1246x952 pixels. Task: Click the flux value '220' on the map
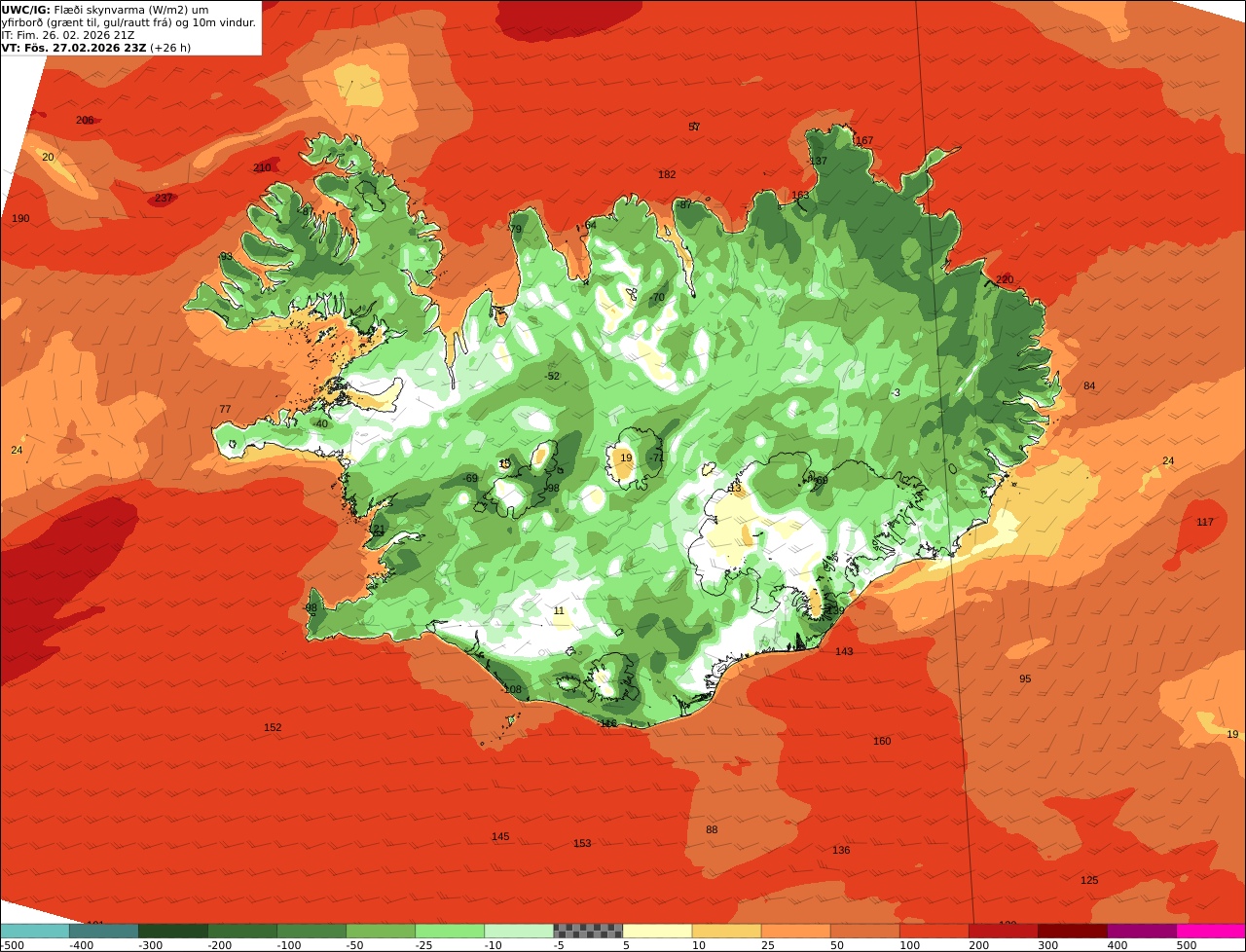click(1005, 279)
